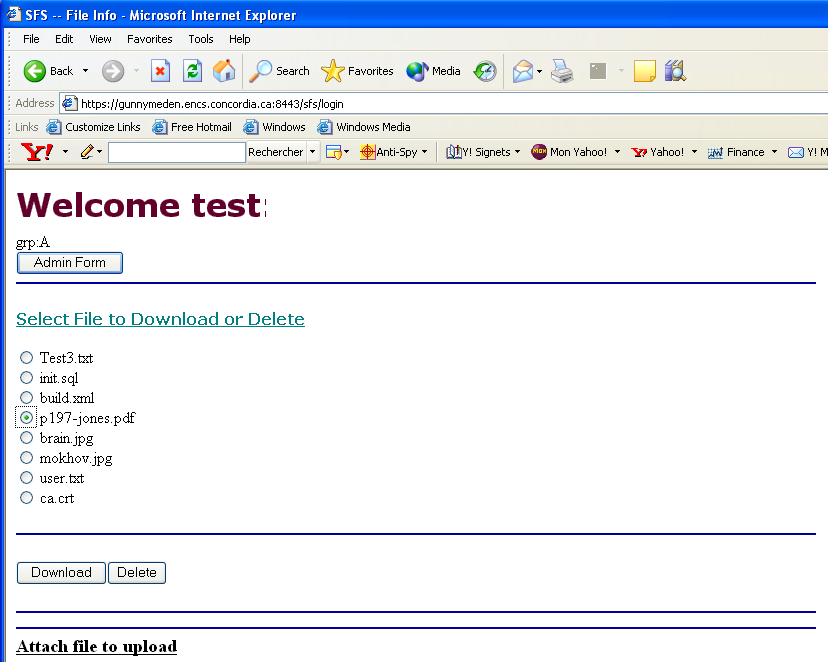This screenshot has width=828, height=663.
Task: Select the brain.jpg radio button
Action: pos(27,438)
